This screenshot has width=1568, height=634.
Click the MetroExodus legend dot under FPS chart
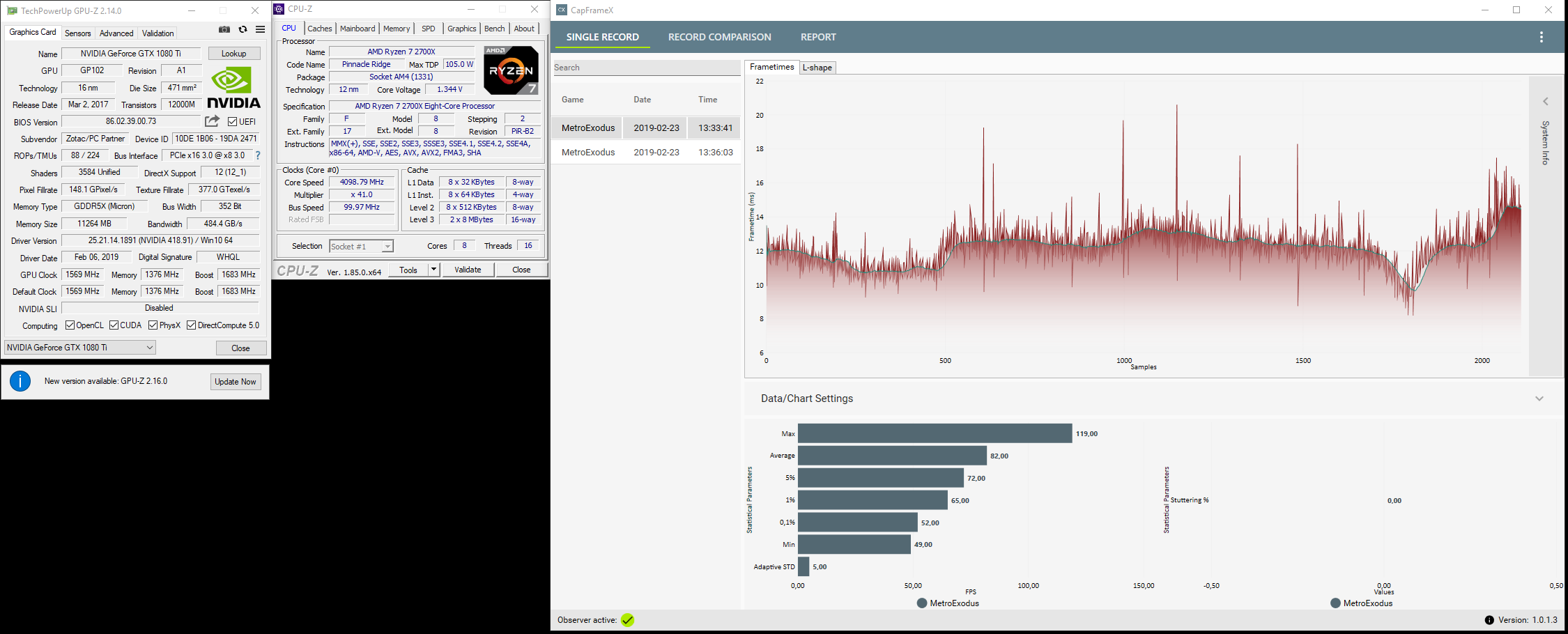[x=922, y=603]
